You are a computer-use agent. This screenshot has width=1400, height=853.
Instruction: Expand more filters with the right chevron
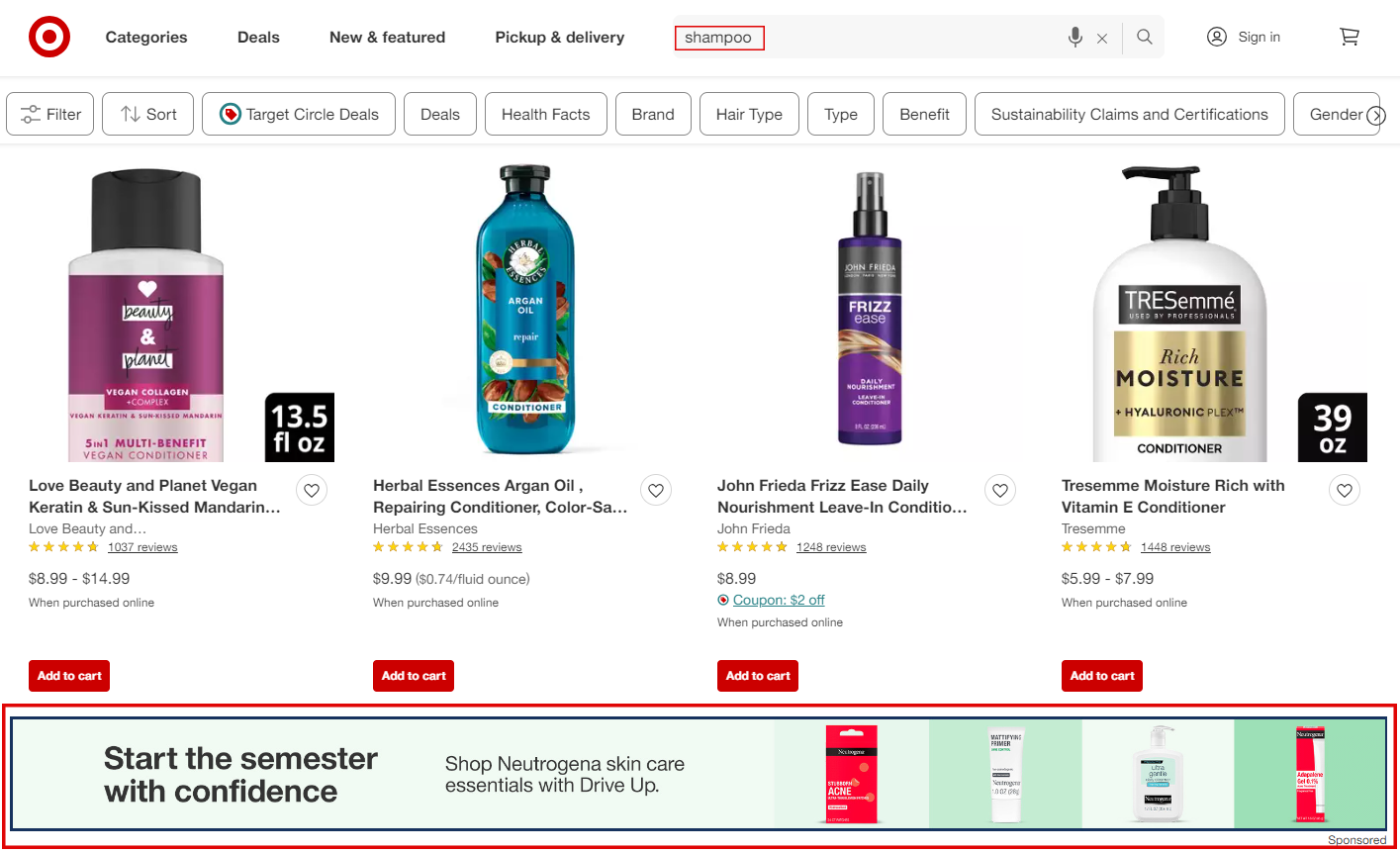click(1378, 115)
